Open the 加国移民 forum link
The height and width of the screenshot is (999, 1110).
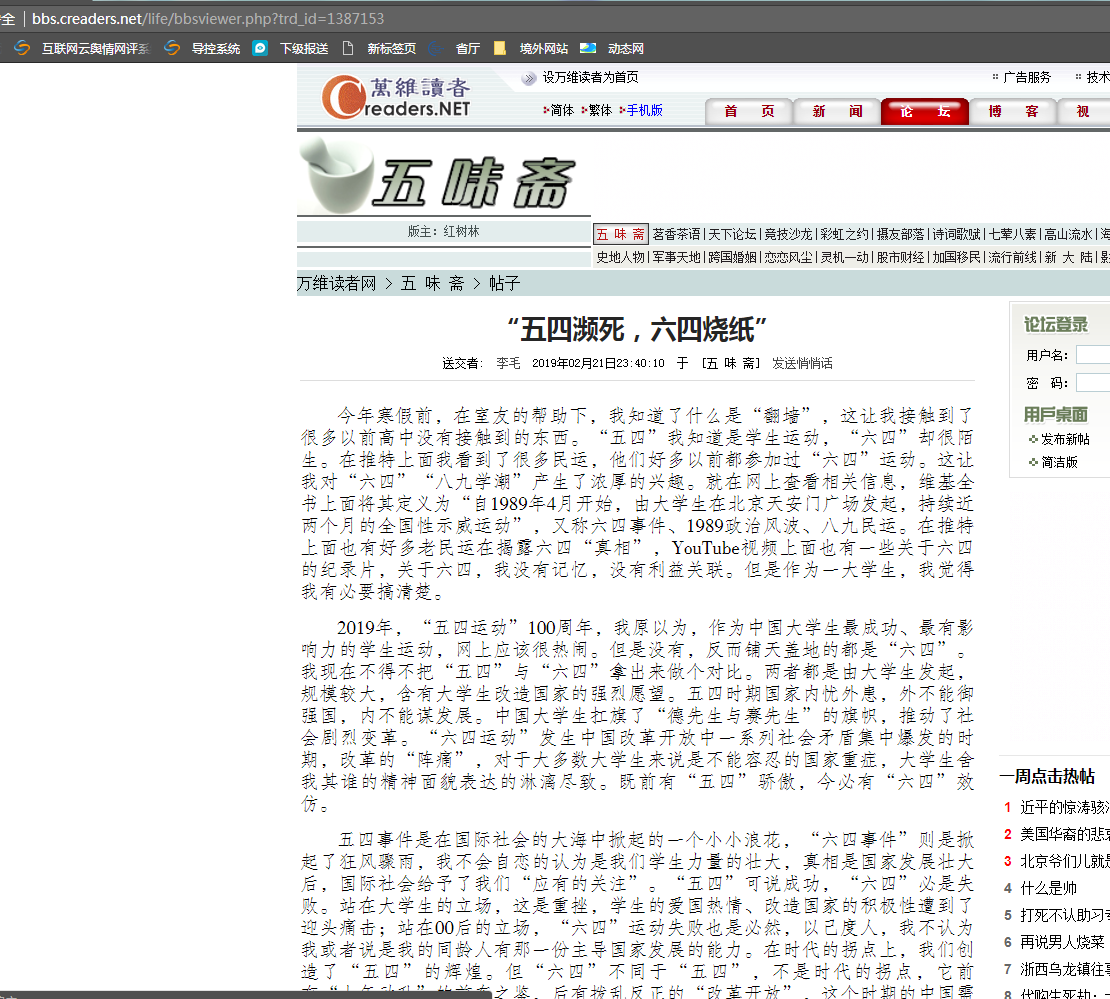click(956, 257)
